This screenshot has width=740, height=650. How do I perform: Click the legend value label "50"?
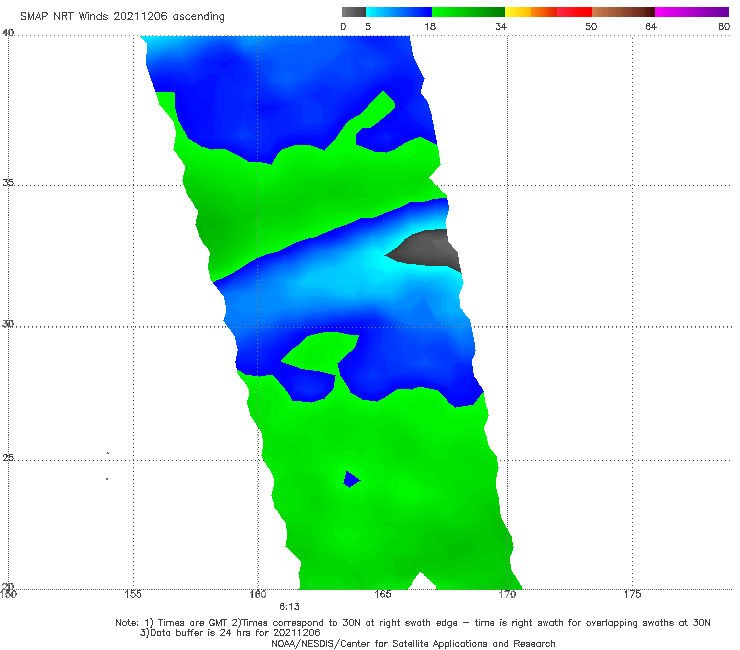pos(591,26)
